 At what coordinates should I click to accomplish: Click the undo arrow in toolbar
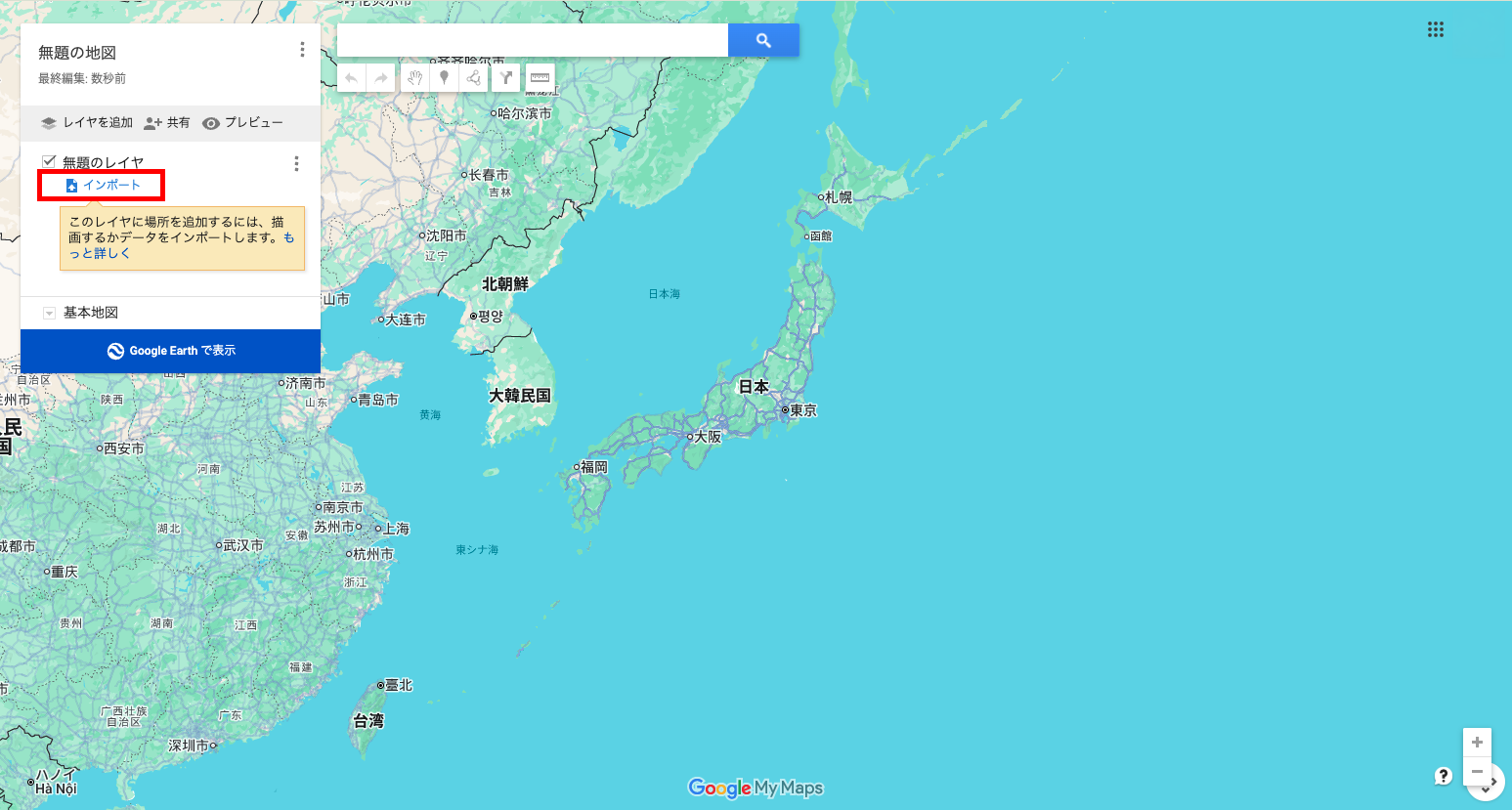coord(352,78)
